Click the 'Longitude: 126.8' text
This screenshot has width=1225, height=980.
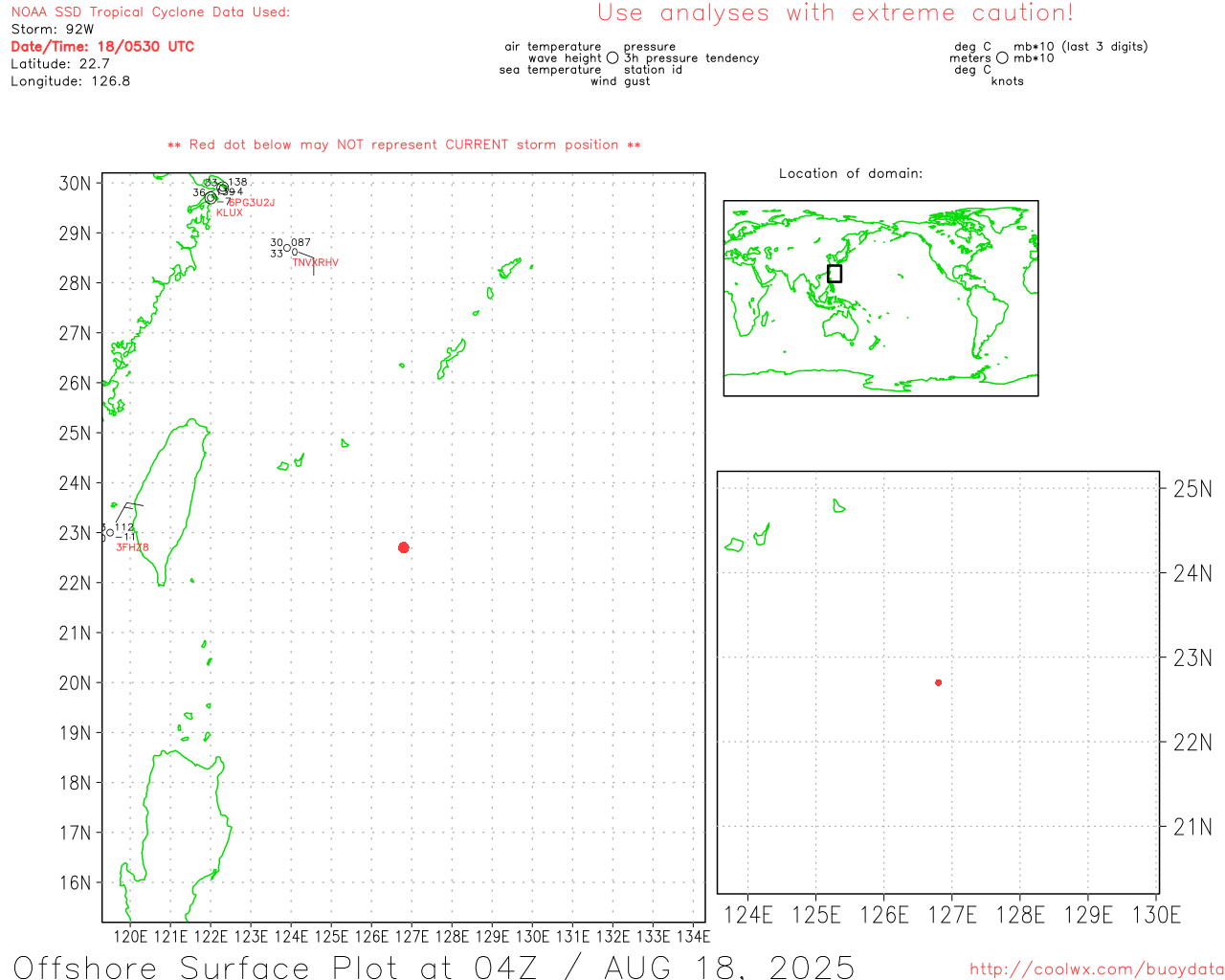(x=71, y=81)
